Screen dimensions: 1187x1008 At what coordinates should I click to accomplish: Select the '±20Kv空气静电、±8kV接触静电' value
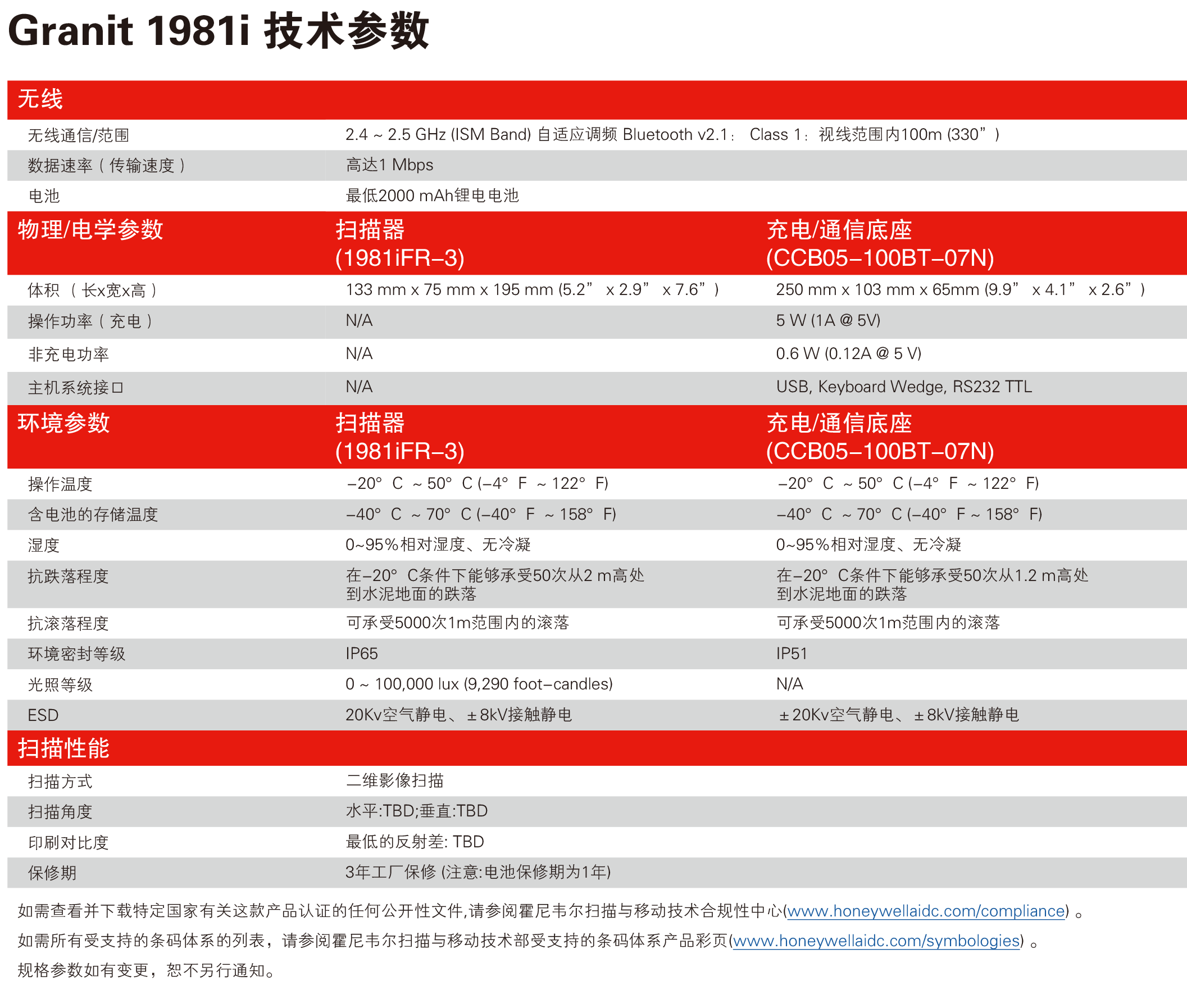coord(899,715)
